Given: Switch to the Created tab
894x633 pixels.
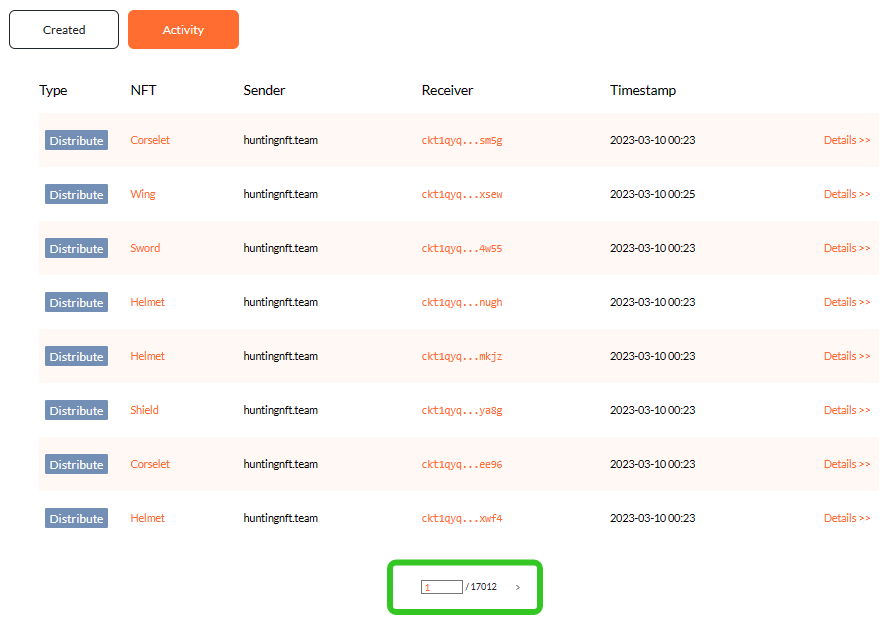Looking at the screenshot, I should click(x=64, y=30).
